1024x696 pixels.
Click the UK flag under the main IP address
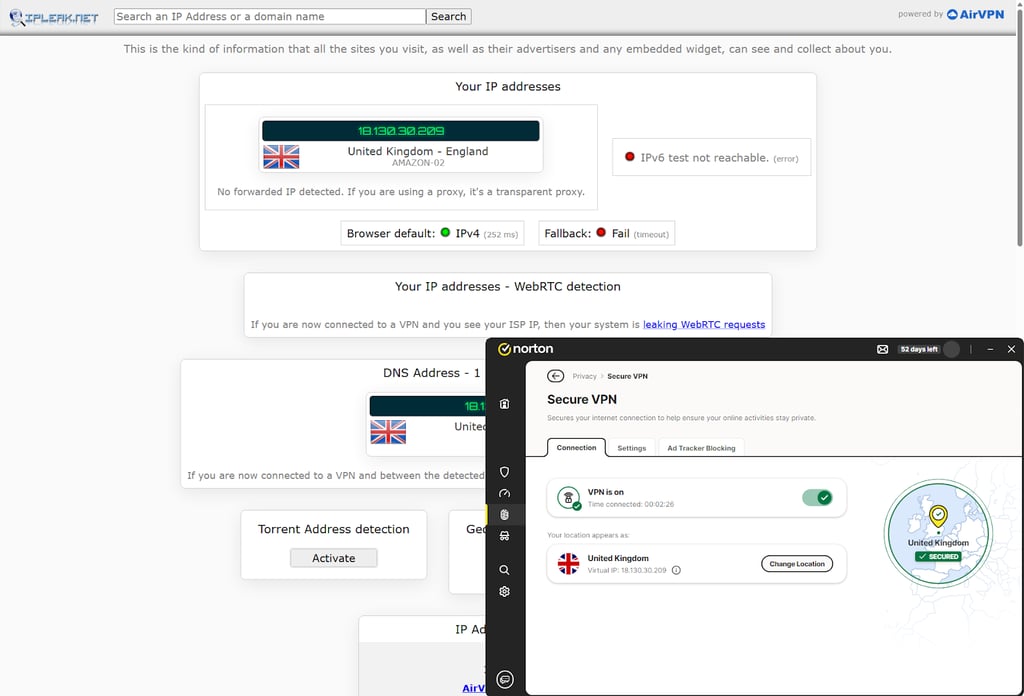pyautogui.click(x=281, y=157)
